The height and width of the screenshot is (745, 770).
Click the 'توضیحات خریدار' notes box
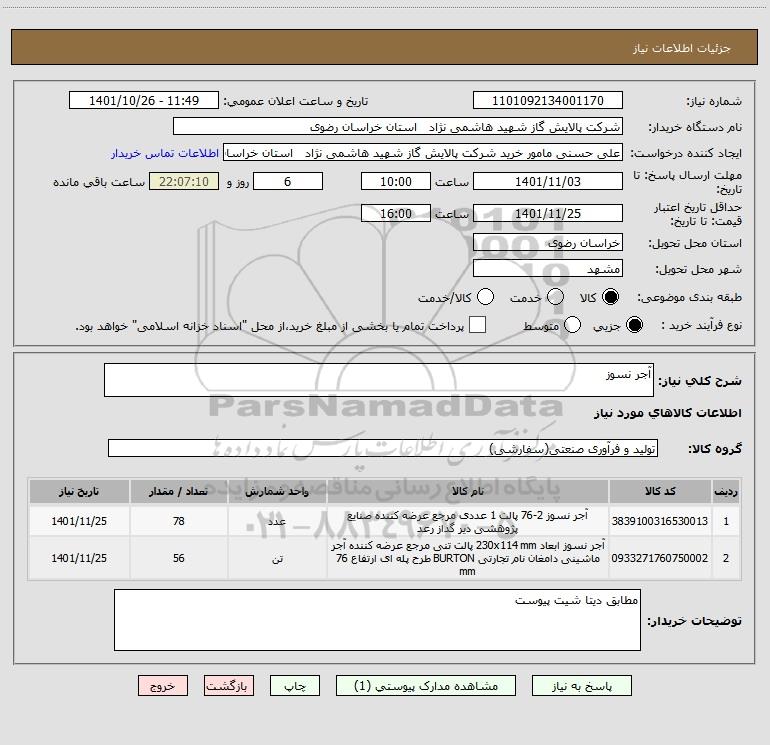point(377,620)
